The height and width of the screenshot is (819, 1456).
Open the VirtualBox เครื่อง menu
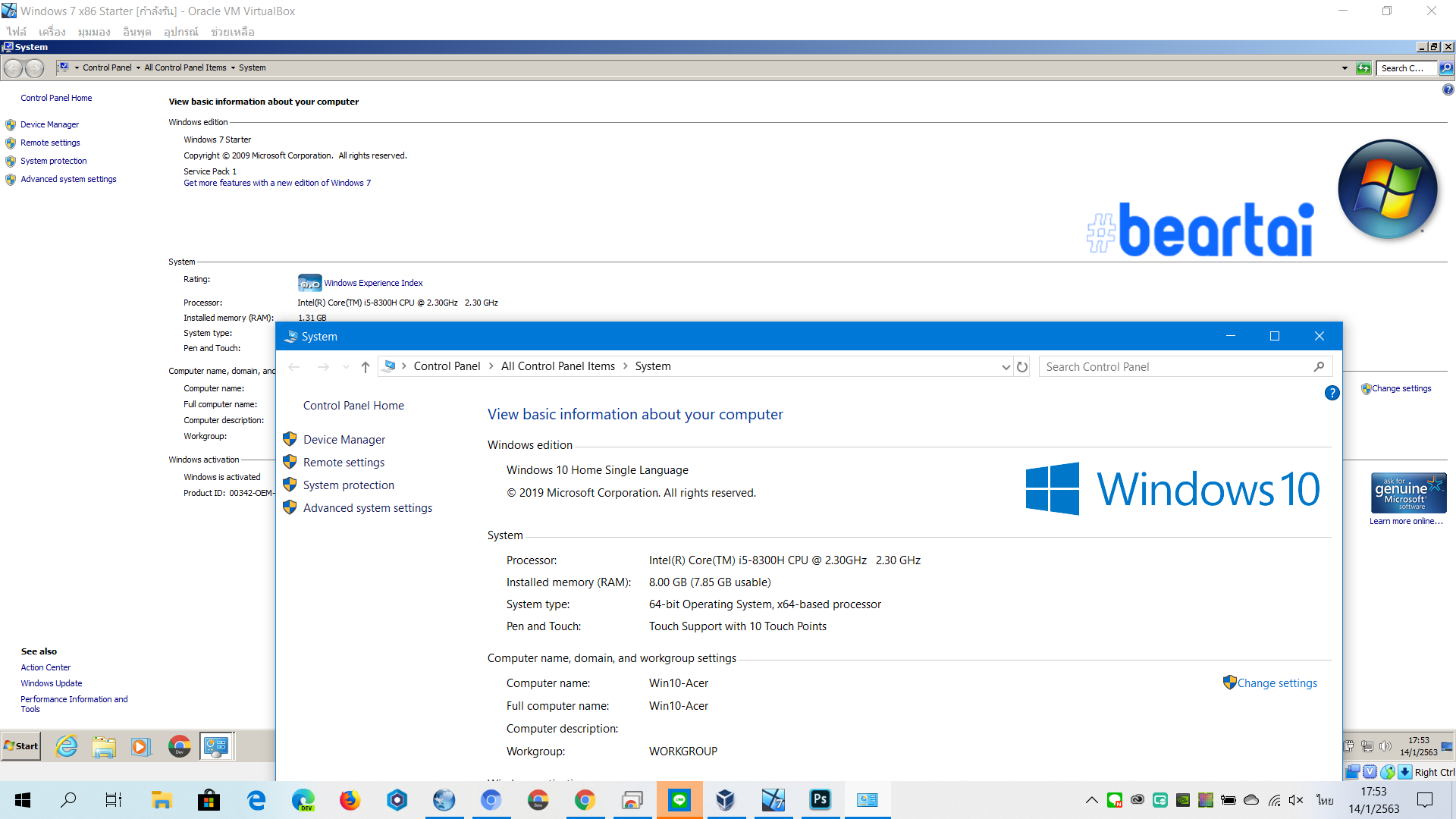(52, 32)
